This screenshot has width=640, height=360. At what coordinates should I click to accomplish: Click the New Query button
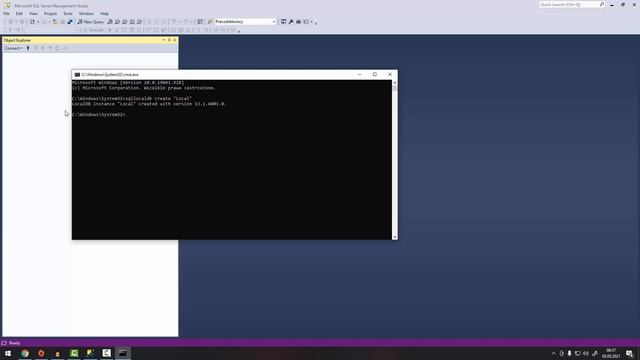tap(91, 22)
